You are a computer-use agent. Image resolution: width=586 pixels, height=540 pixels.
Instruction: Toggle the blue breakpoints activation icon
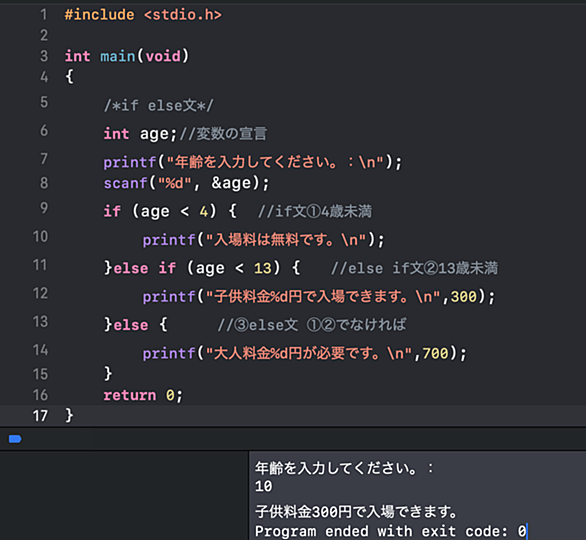[15, 439]
